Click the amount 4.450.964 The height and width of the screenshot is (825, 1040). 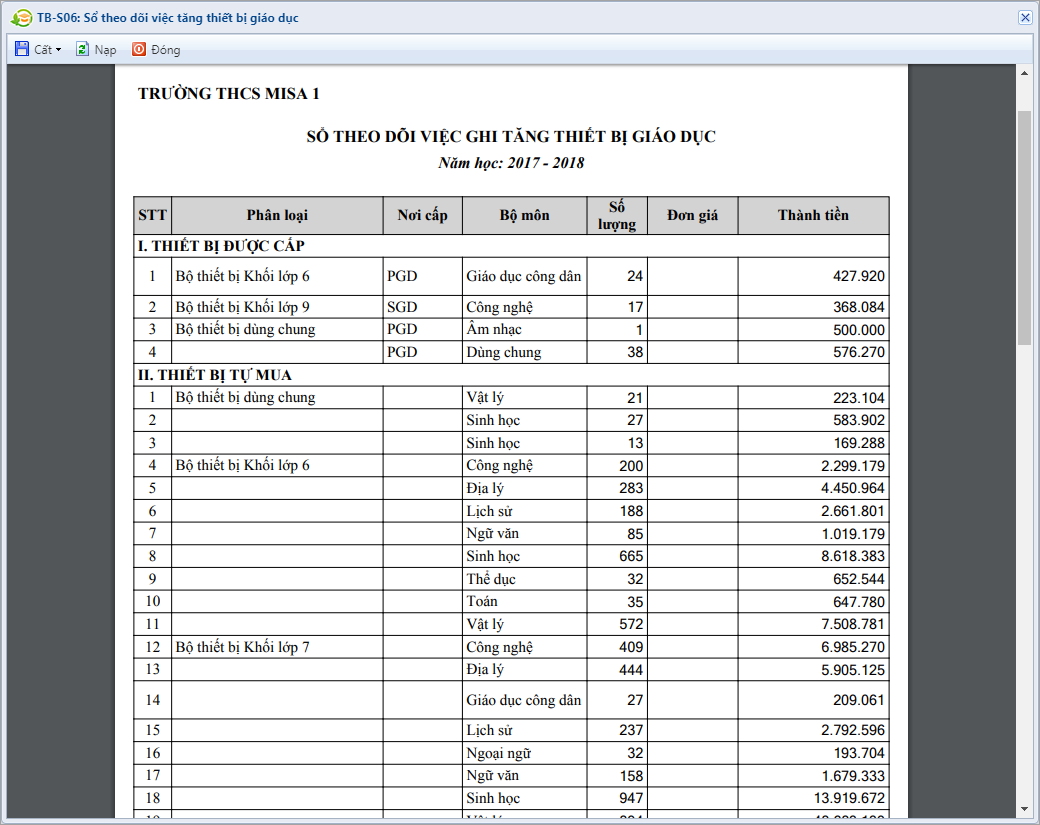click(x=853, y=488)
